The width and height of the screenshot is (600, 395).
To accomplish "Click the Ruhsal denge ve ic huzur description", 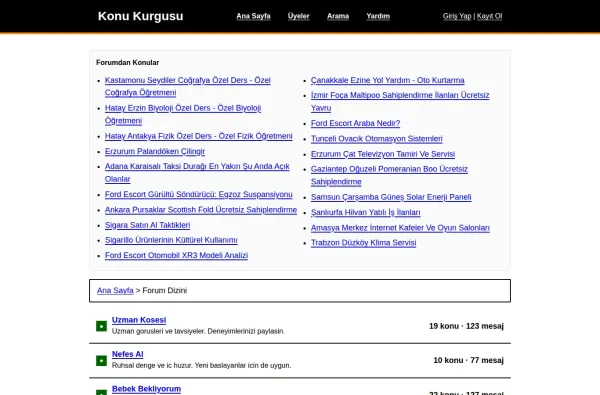I will (x=201, y=366).
